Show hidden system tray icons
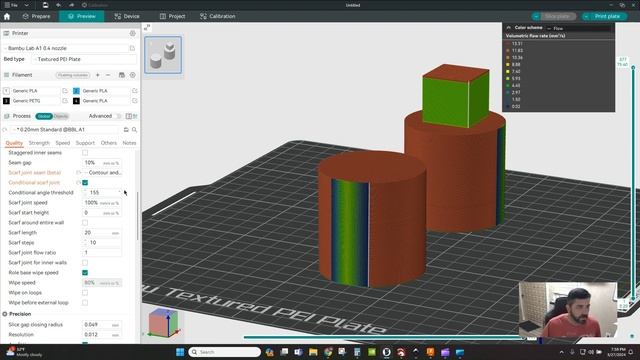Viewport: 640px width, 360px height. coord(562,352)
